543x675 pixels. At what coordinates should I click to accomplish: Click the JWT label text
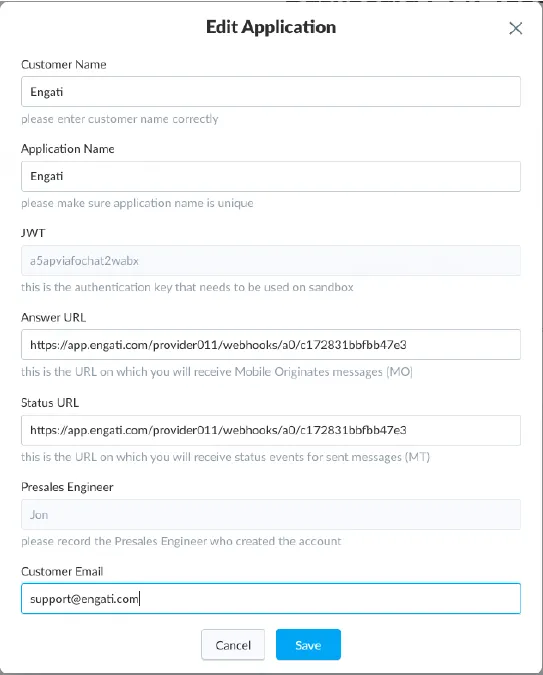click(33, 233)
